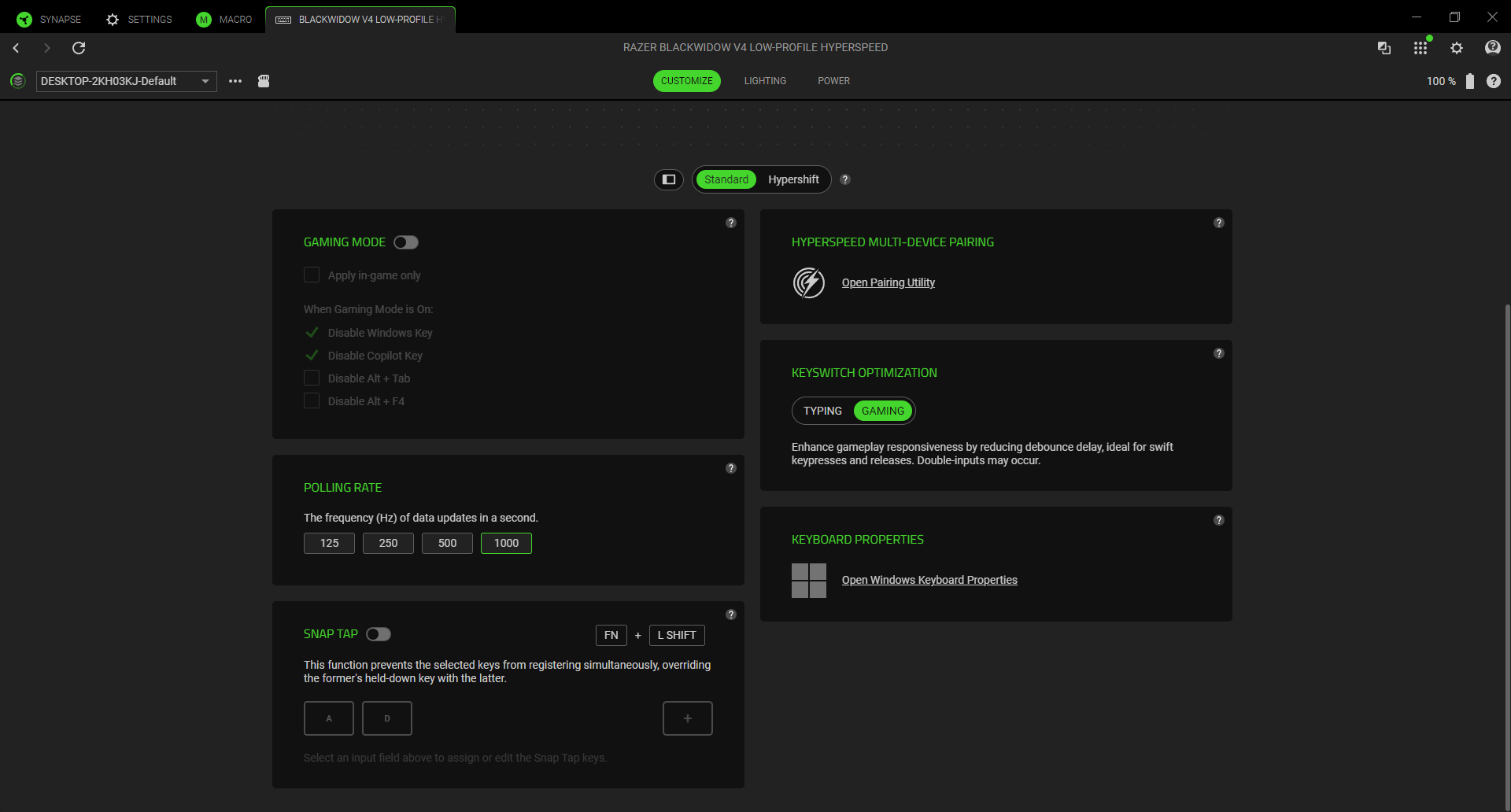Click the help icon next to Hypershift
This screenshot has width=1511, height=812.
click(845, 179)
